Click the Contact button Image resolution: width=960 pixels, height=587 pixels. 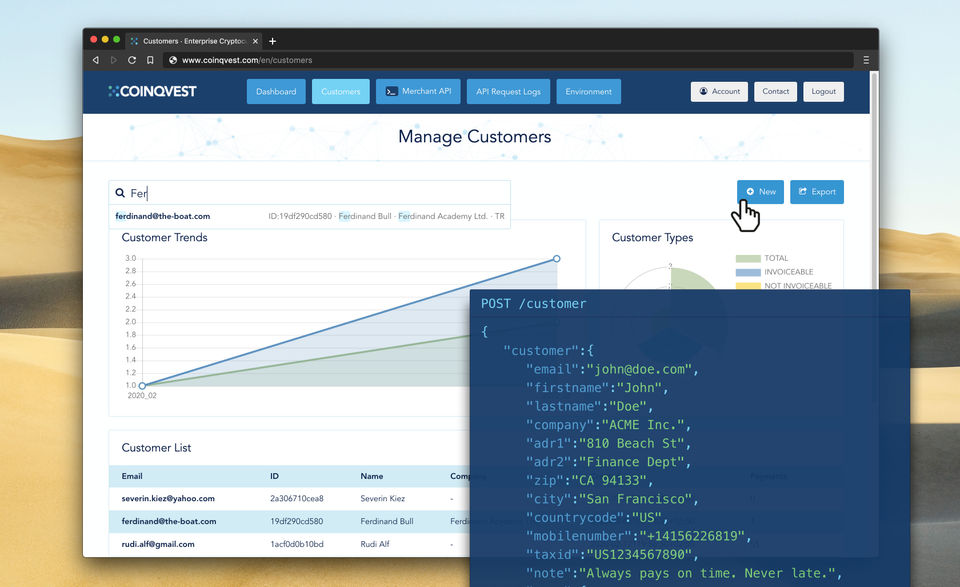[776, 91]
